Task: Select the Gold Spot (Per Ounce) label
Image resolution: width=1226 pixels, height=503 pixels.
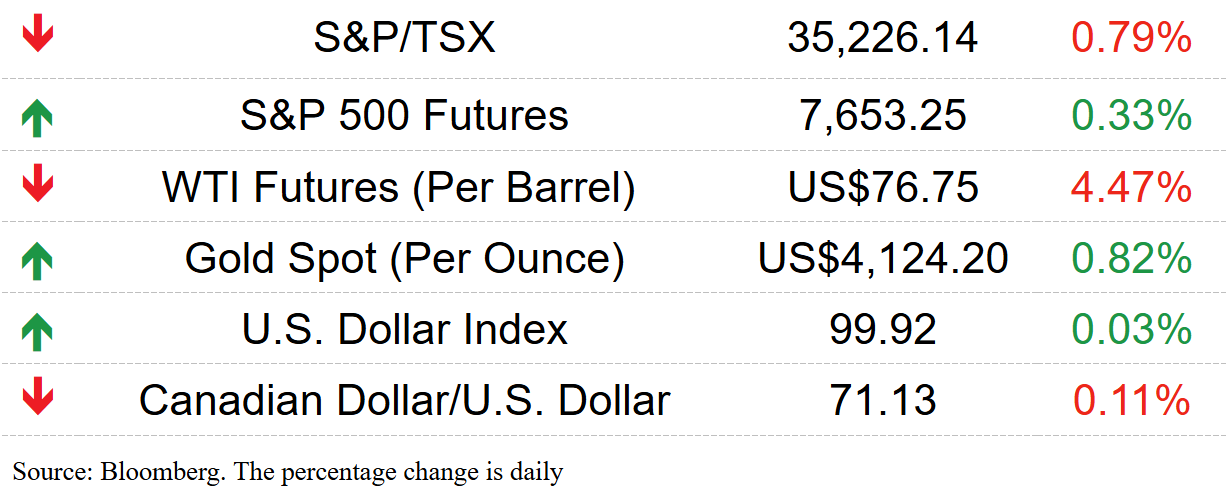Action: coord(405,260)
